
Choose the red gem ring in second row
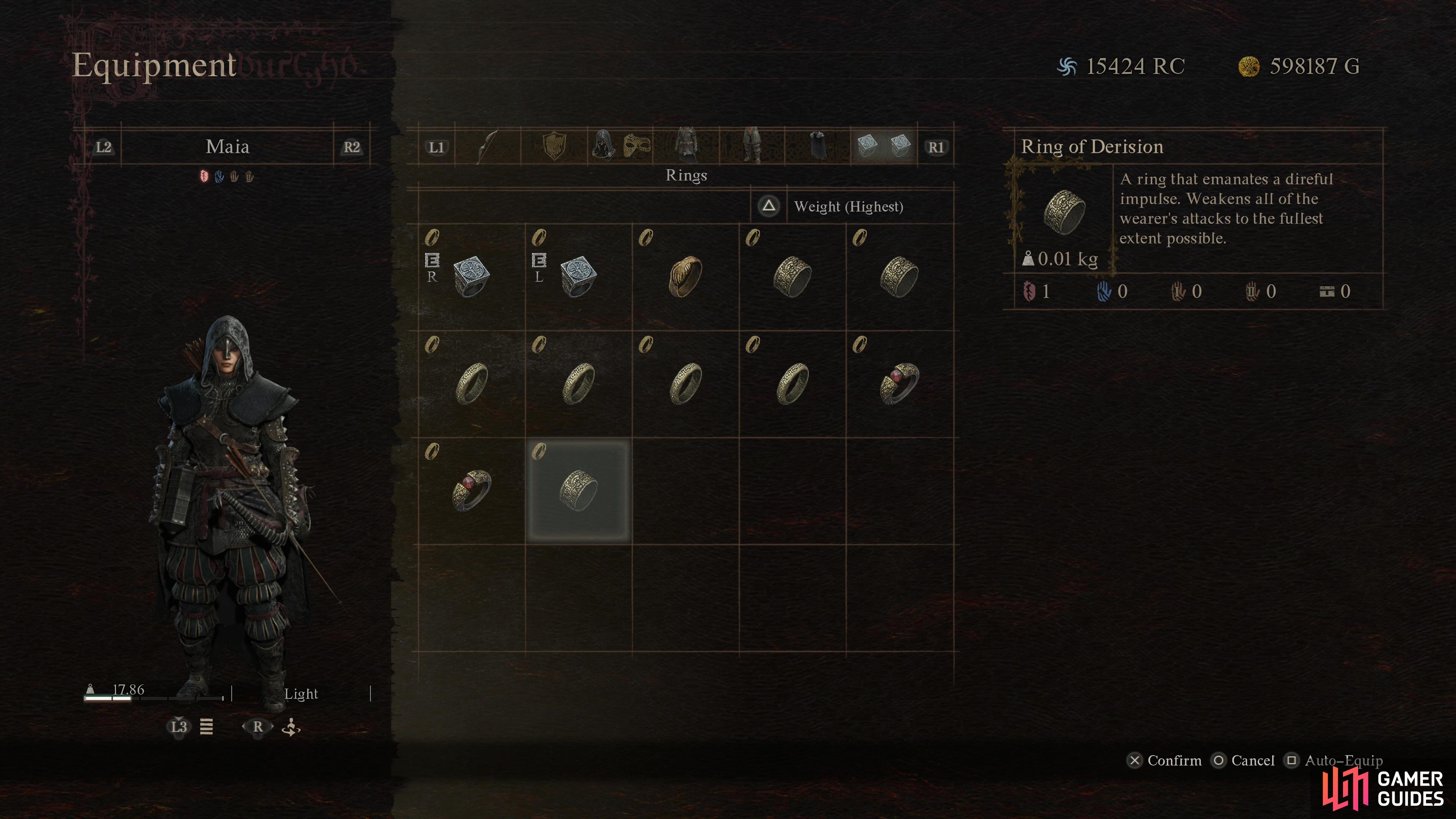pos(899,384)
